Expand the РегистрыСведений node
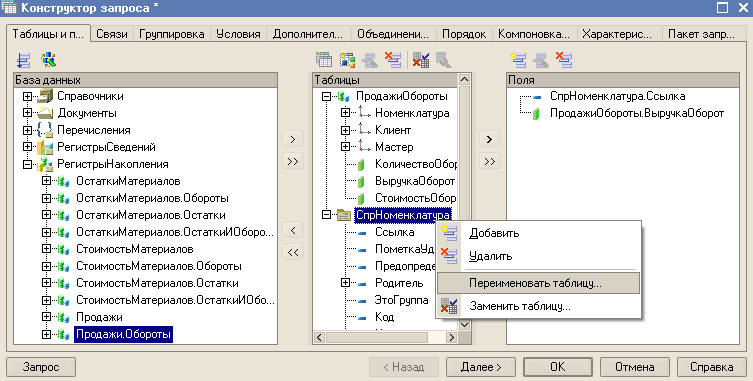753x381 pixels. (x=27, y=147)
